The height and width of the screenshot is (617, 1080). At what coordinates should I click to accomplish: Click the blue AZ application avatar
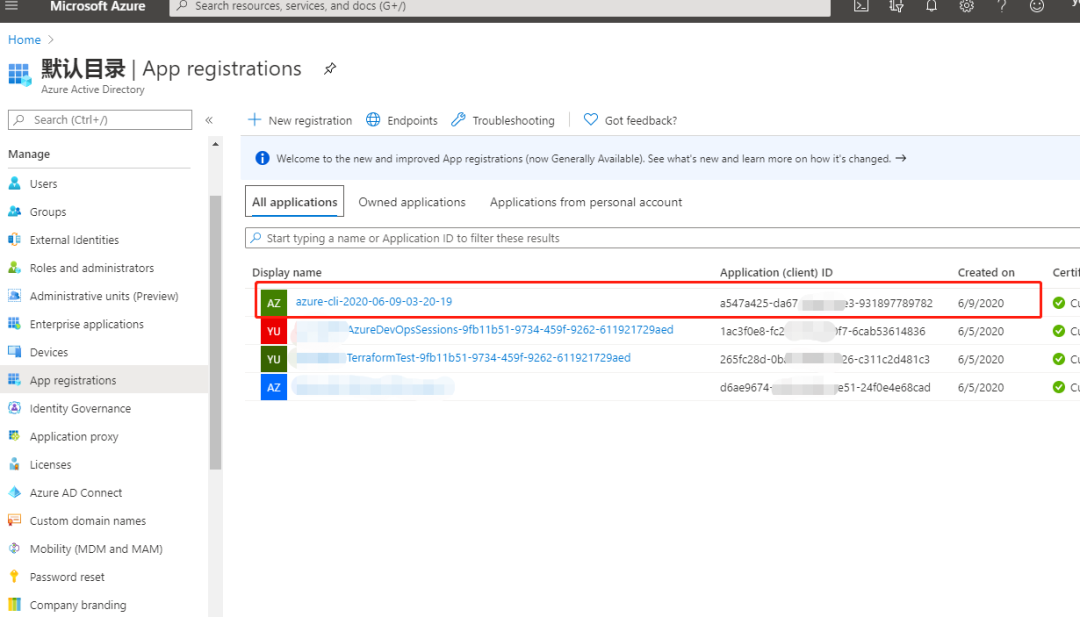[x=273, y=387]
